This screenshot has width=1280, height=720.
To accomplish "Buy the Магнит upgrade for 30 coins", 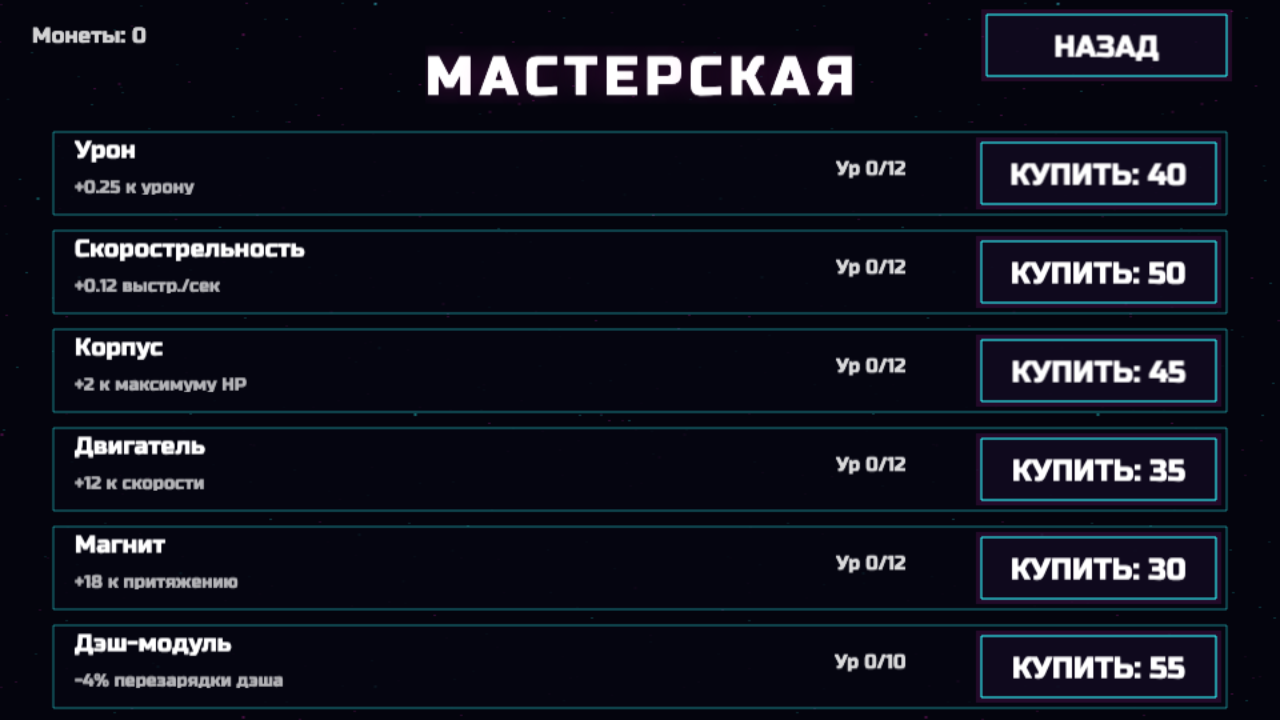I will [1098, 567].
